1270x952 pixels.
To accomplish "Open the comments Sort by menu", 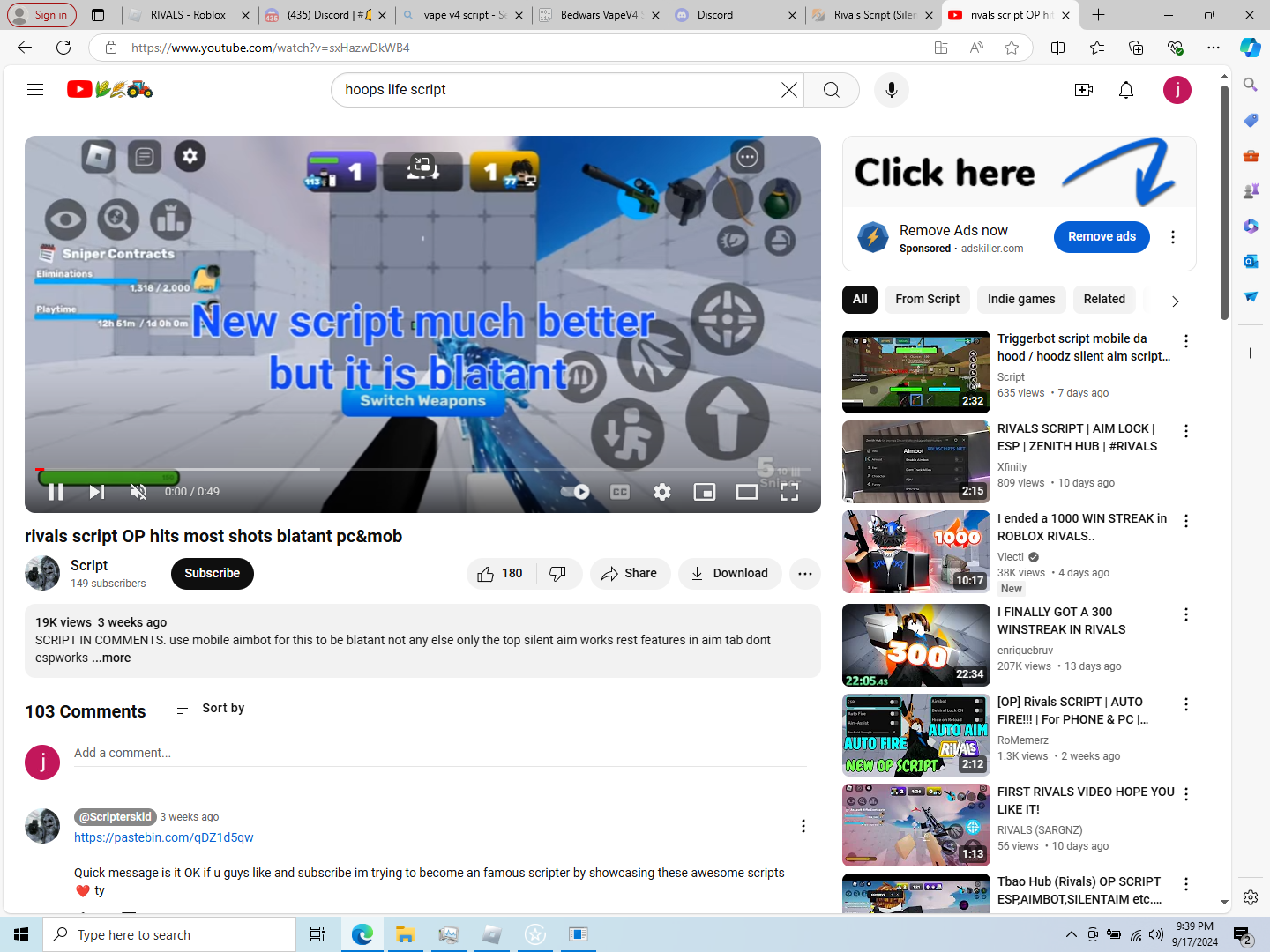I will coord(211,708).
